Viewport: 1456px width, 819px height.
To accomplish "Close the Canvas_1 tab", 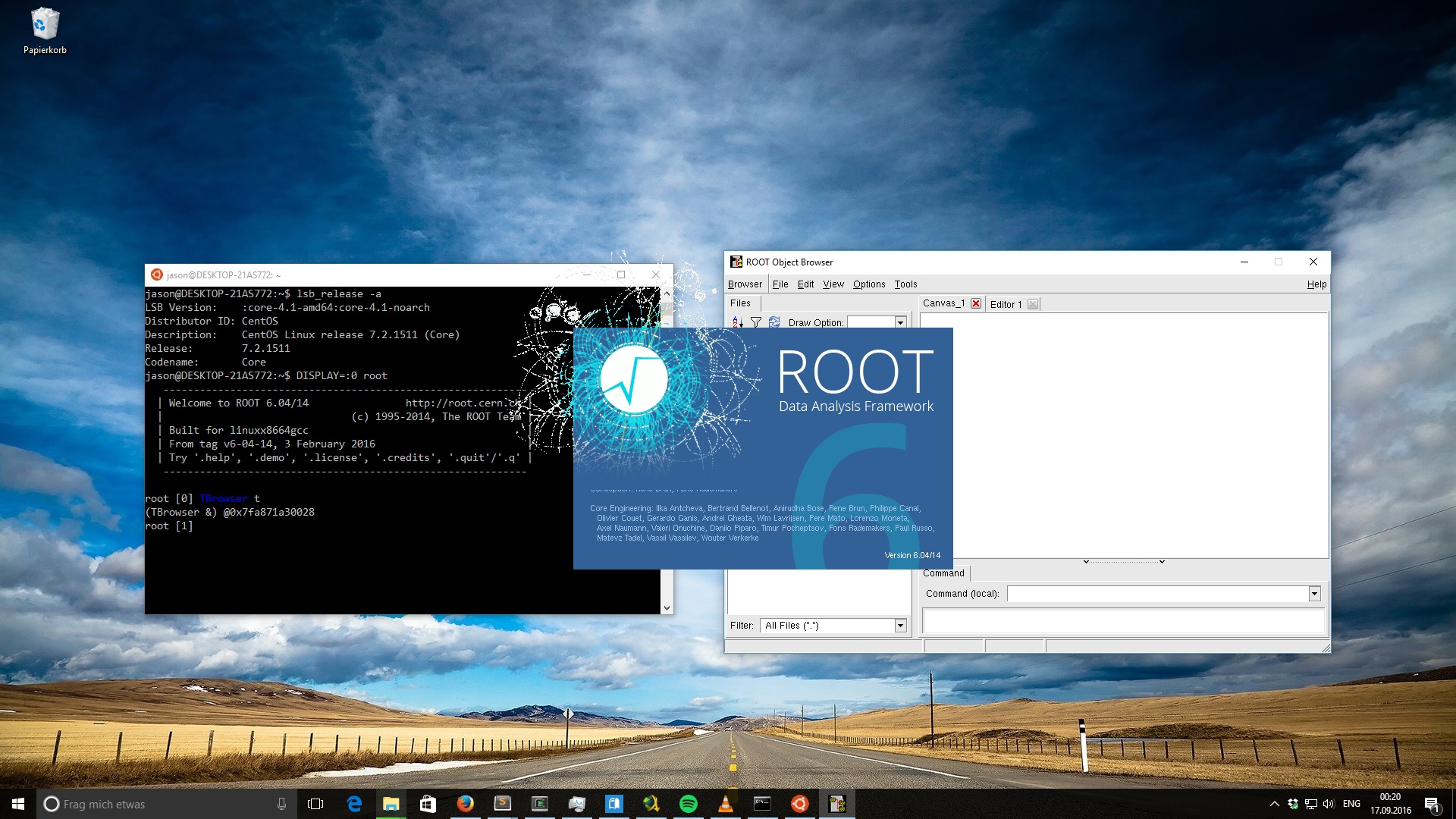I will (x=976, y=303).
